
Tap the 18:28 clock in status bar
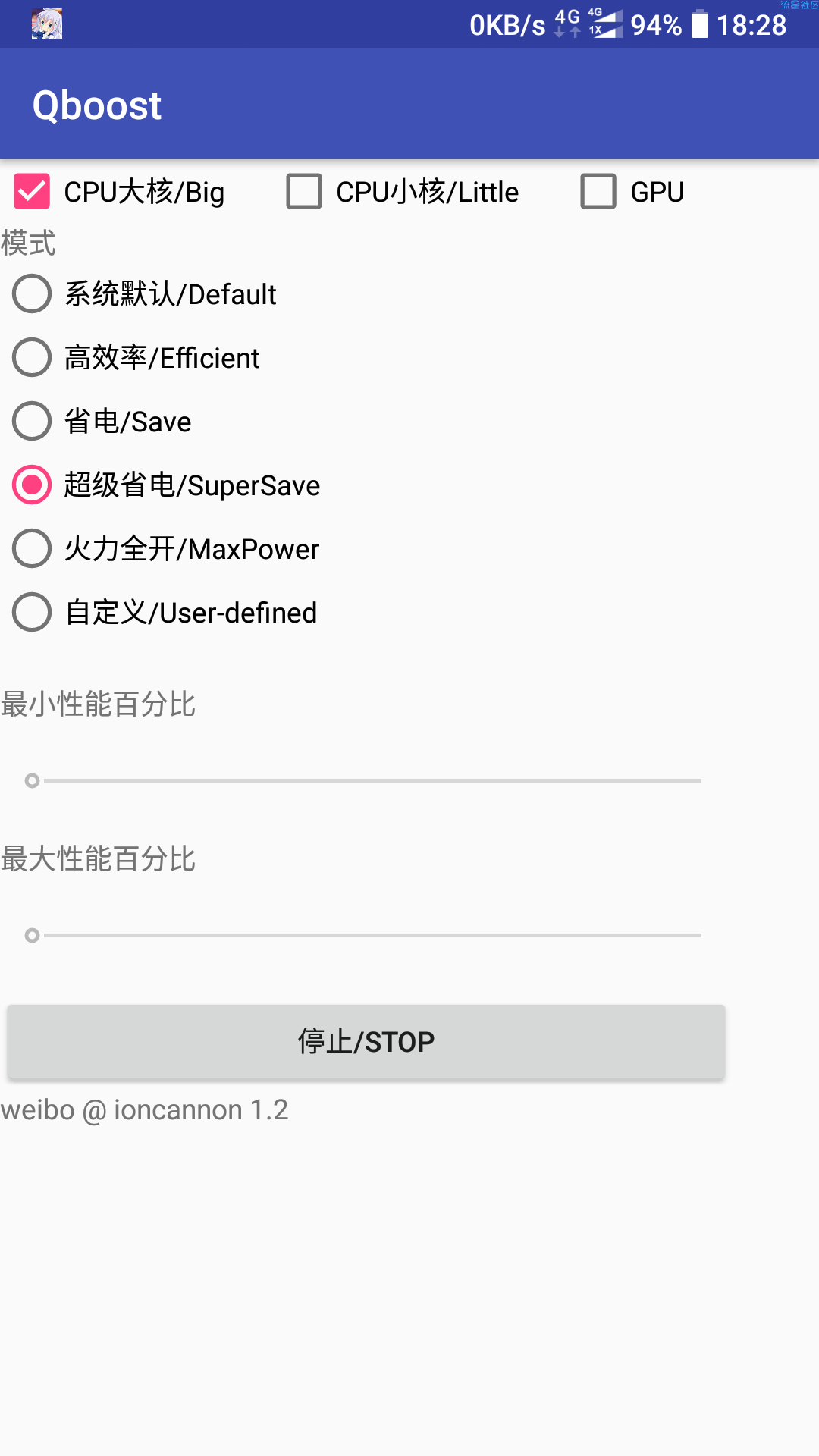pos(752,25)
